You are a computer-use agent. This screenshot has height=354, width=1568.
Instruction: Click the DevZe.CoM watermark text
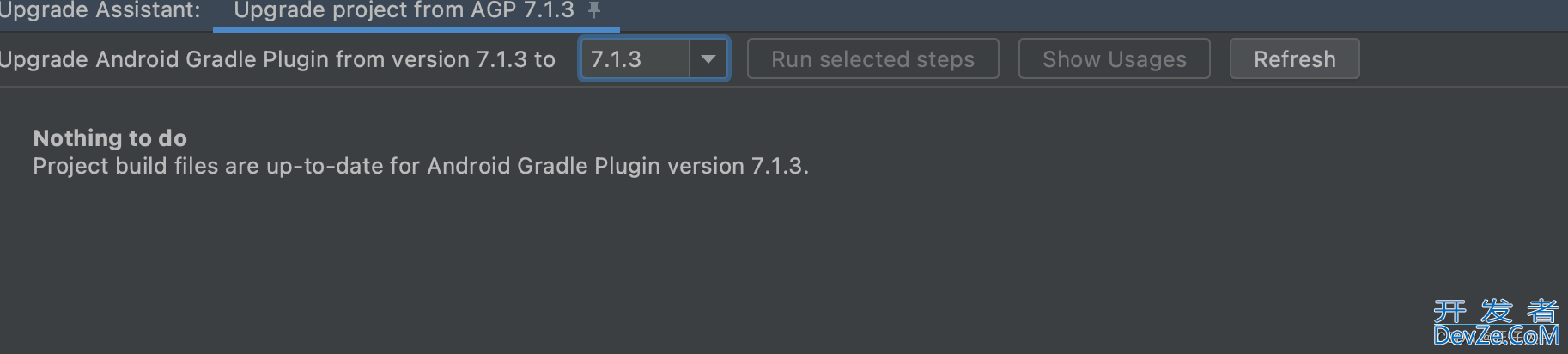(x=1497, y=336)
